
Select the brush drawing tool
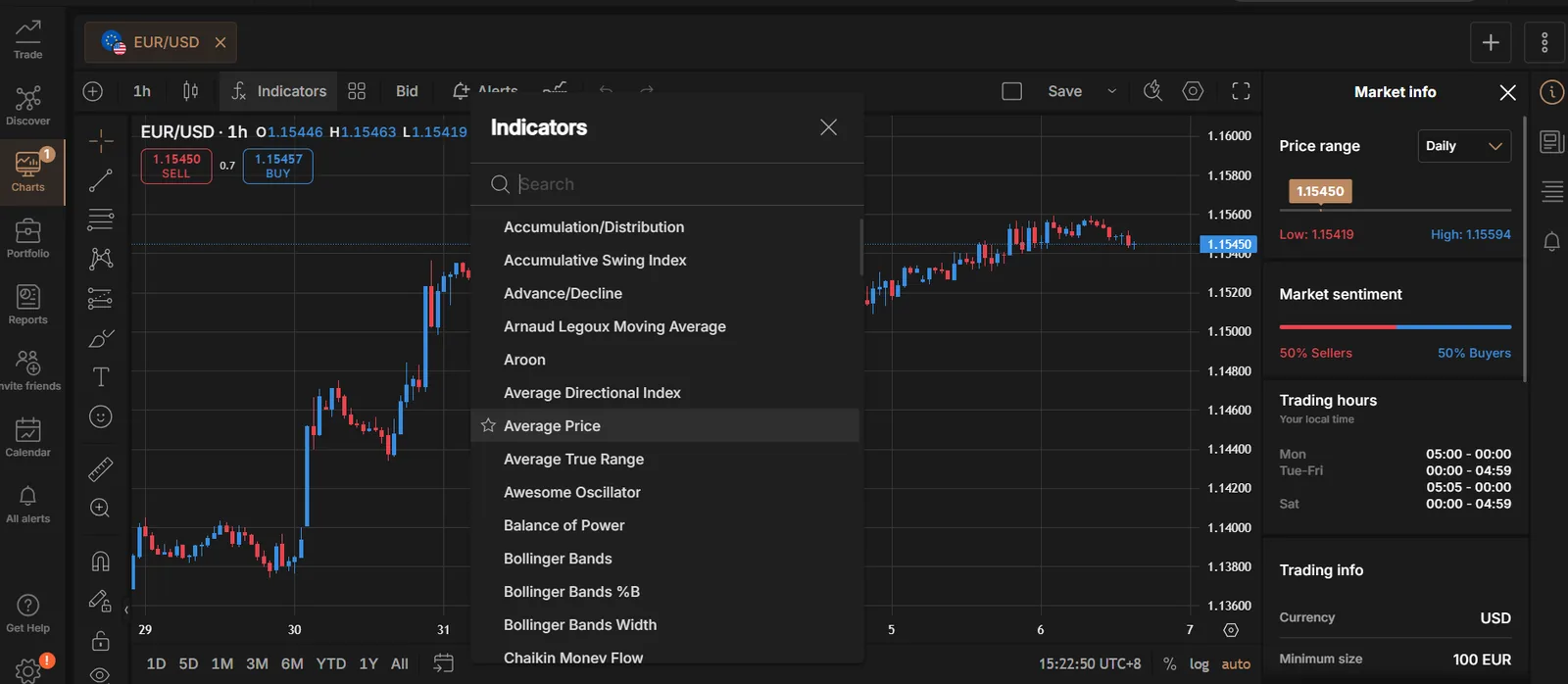(x=101, y=338)
